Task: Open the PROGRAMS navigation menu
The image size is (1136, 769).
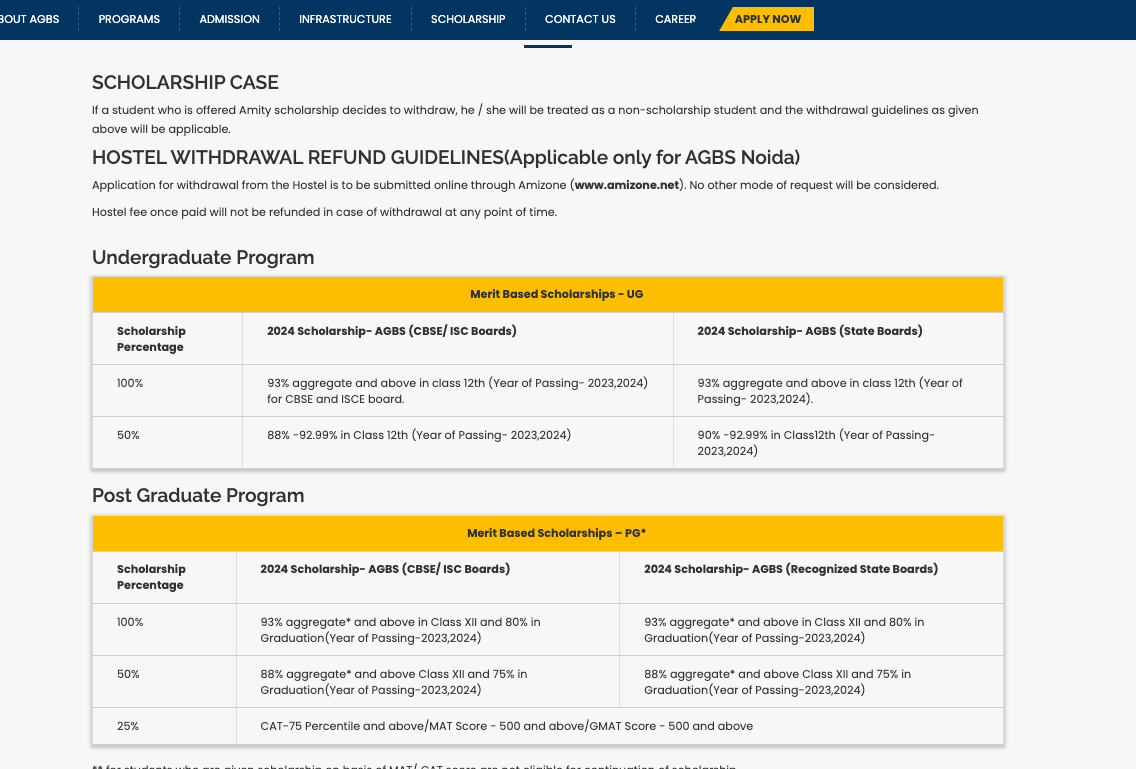Action: click(x=129, y=19)
